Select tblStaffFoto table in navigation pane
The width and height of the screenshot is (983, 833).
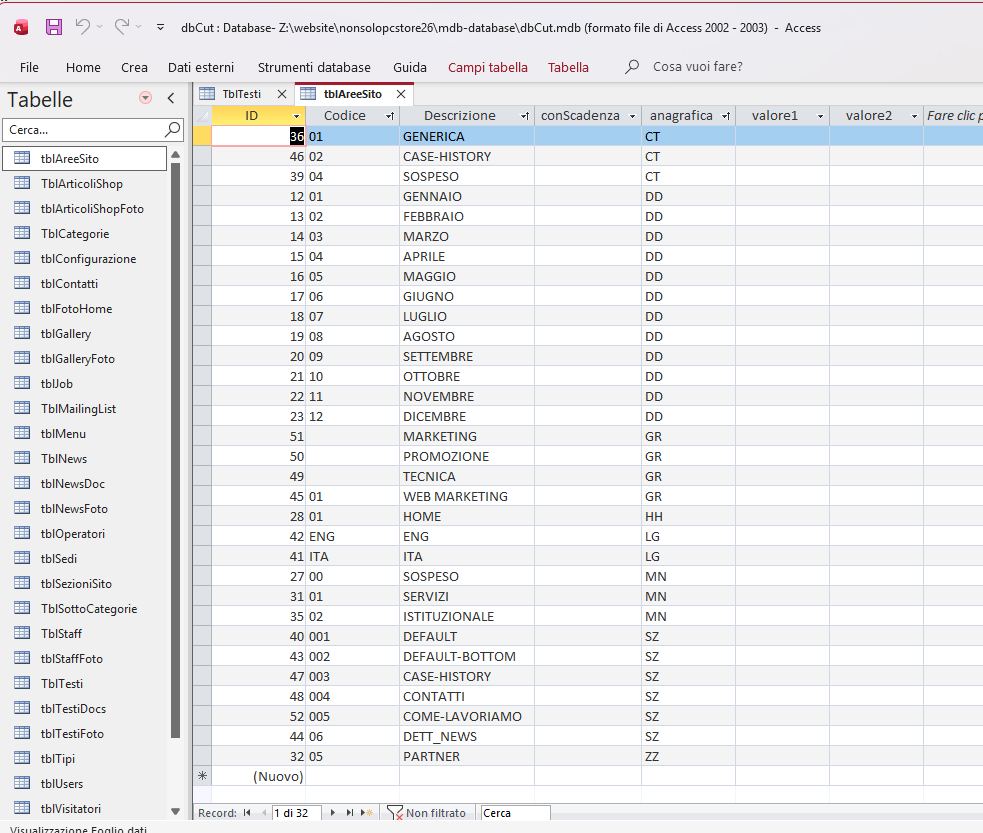[x=85, y=659]
